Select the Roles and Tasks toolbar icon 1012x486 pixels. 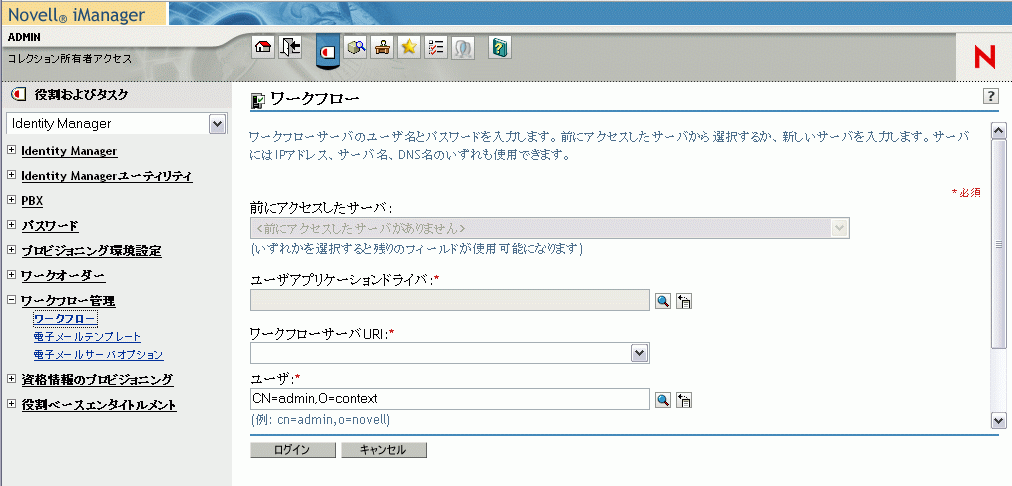pyautogui.click(x=327, y=50)
